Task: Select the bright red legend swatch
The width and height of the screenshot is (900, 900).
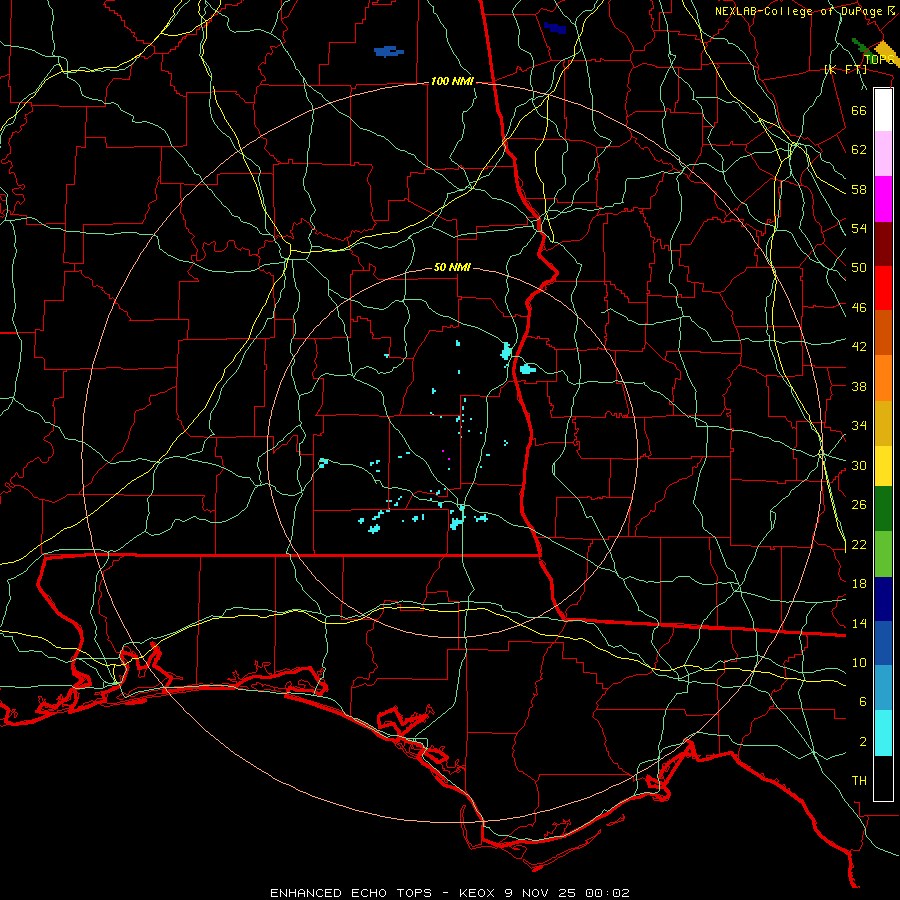Action: [x=883, y=288]
